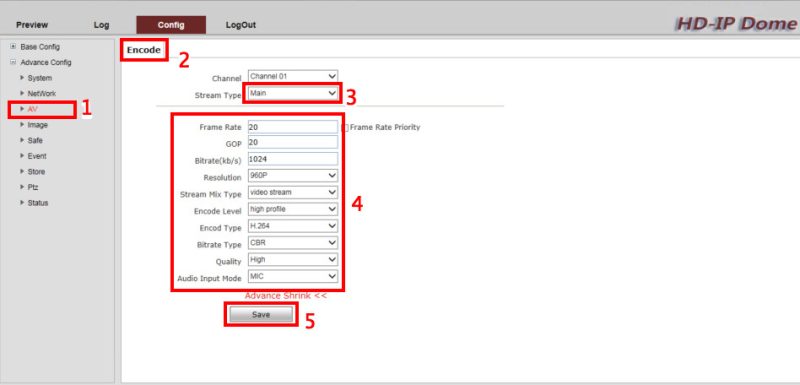
Task: Click the Advance Shrink link
Action: coord(286,296)
